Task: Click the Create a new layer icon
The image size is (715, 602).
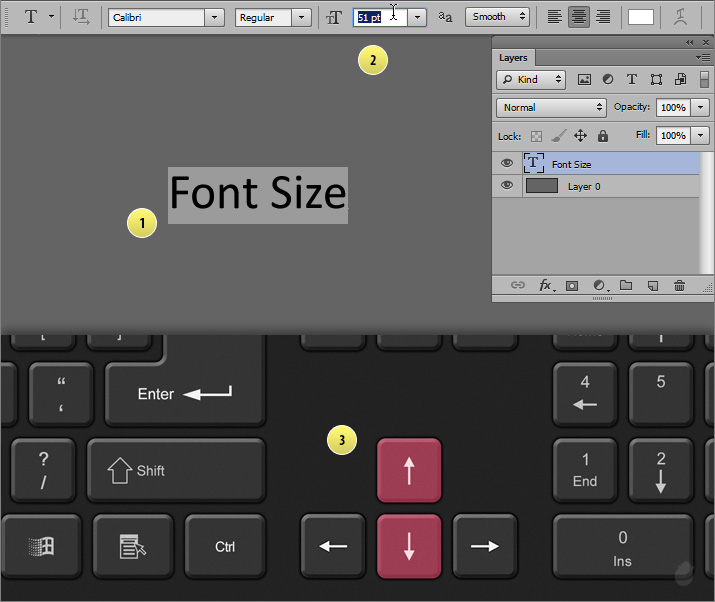Action: point(653,285)
